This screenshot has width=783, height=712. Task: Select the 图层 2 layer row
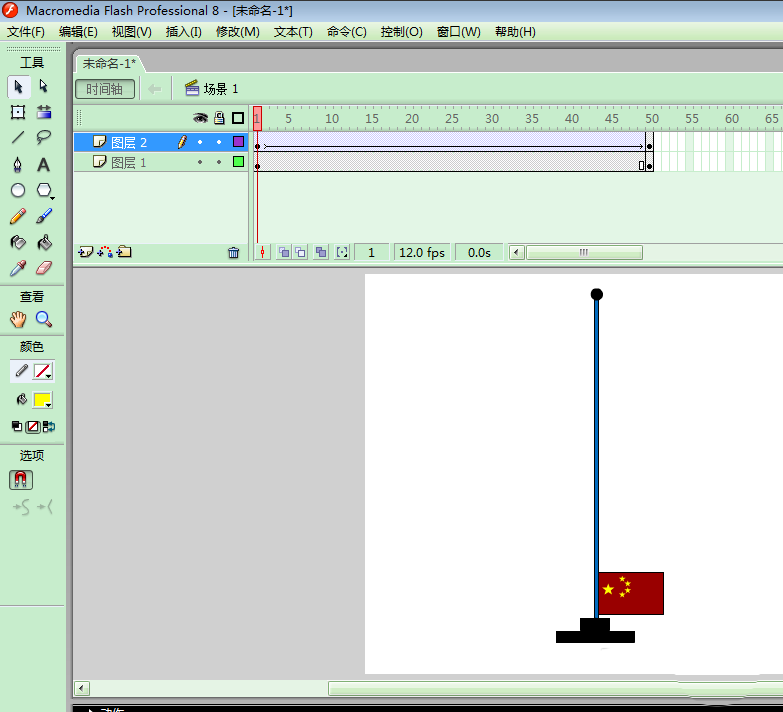point(161,142)
